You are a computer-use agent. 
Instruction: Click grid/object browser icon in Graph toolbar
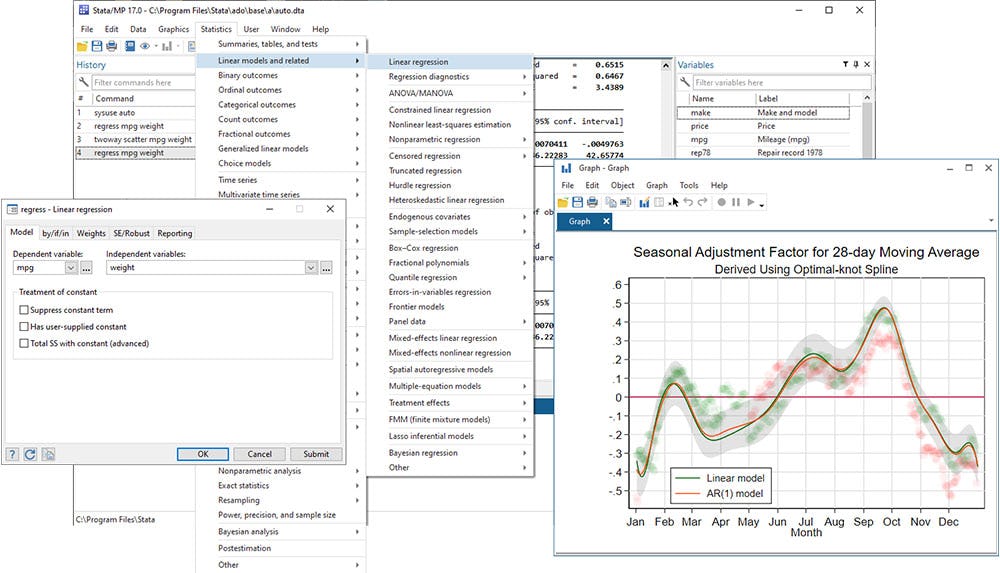pyautogui.click(x=659, y=202)
